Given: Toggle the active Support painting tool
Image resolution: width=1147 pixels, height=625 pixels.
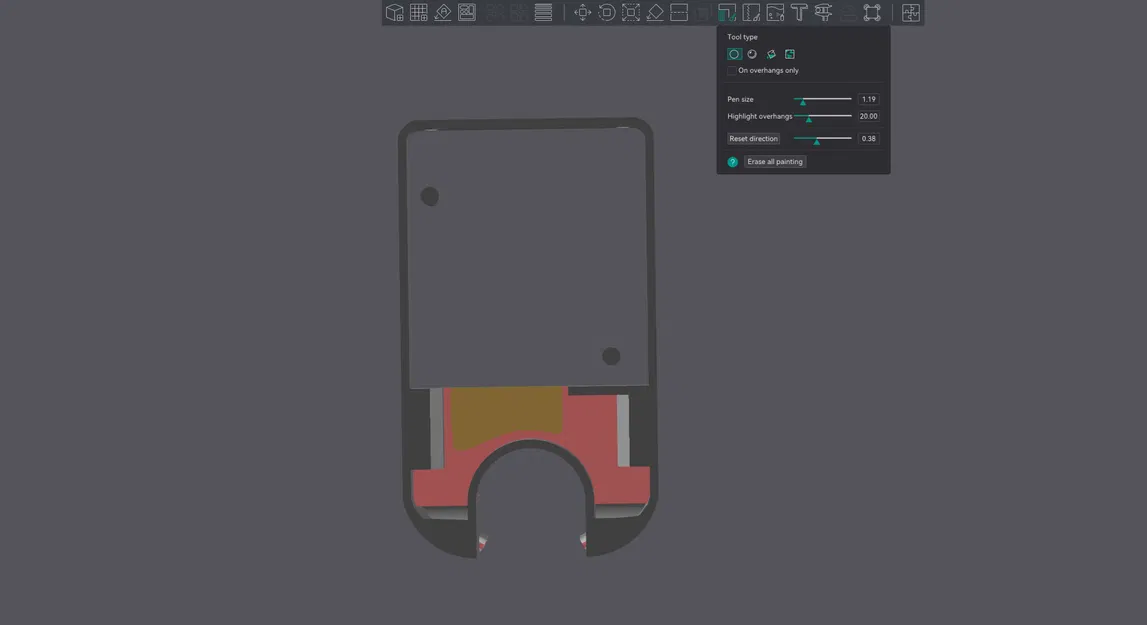Looking at the screenshot, I should 726,12.
